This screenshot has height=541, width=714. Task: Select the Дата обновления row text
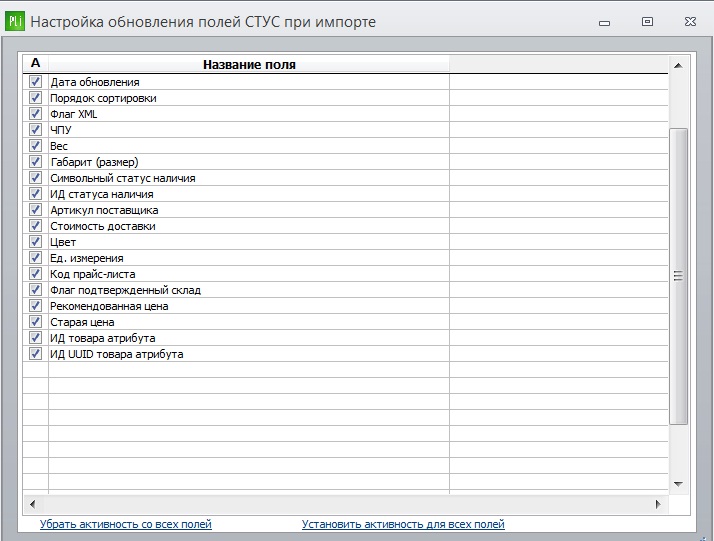pos(95,82)
